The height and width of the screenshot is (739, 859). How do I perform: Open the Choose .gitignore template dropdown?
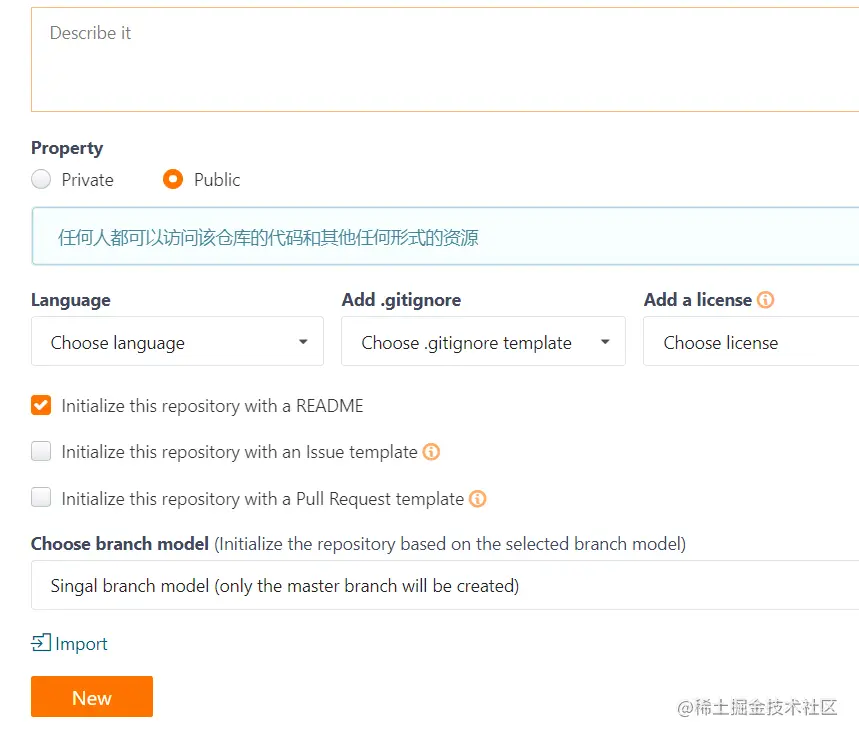click(x=483, y=341)
